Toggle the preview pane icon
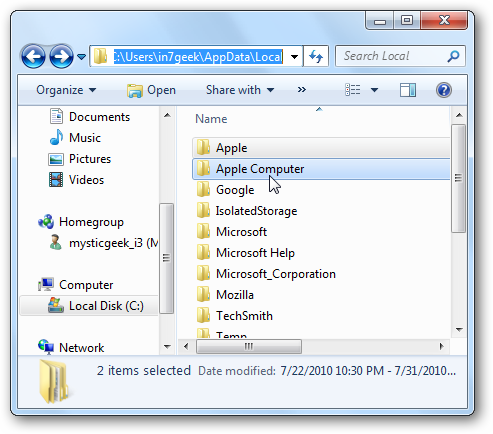This screenshot has width=493, height=434. [408, 90]
